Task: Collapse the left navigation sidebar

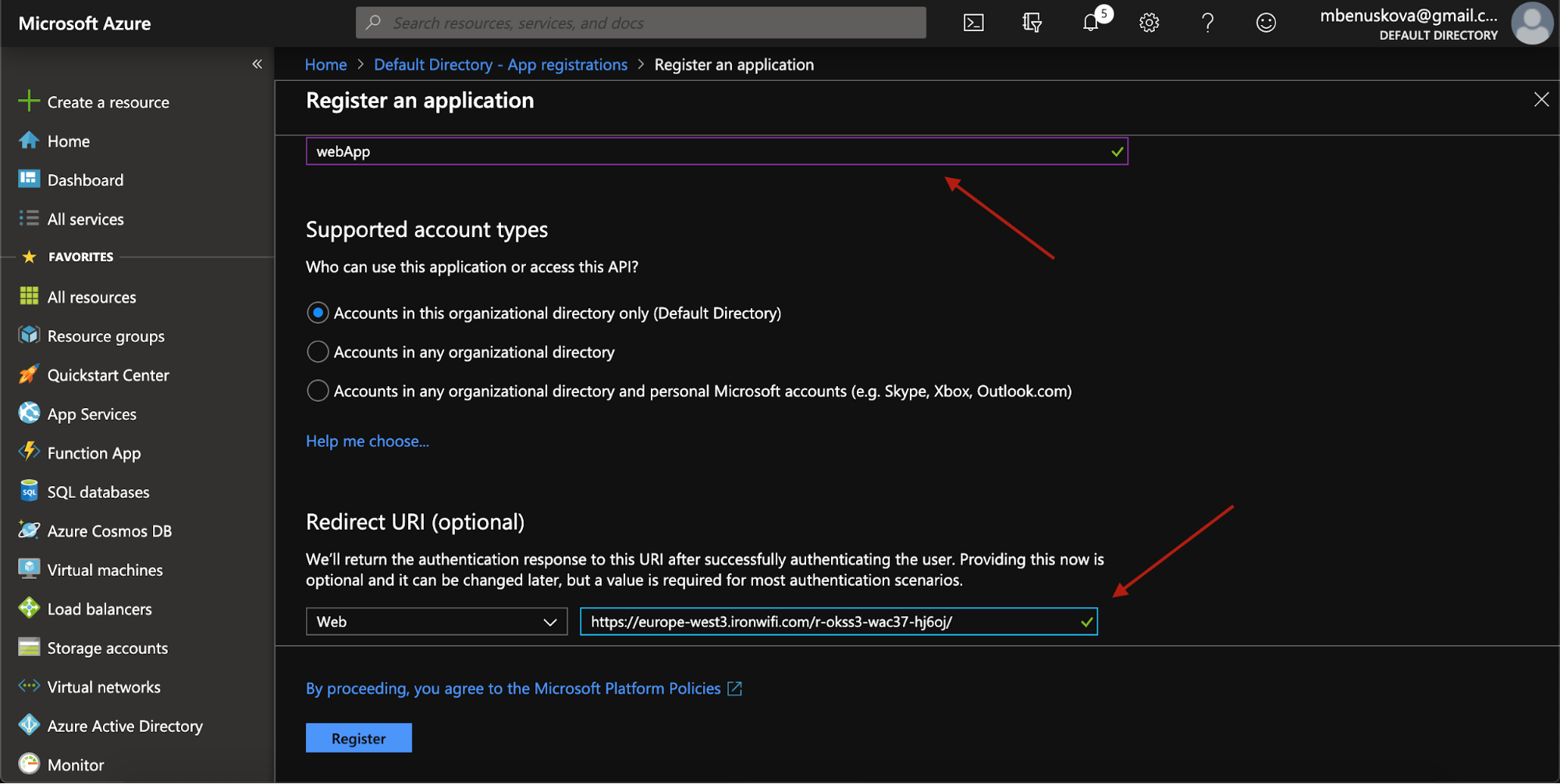Action: click(257, 63)
